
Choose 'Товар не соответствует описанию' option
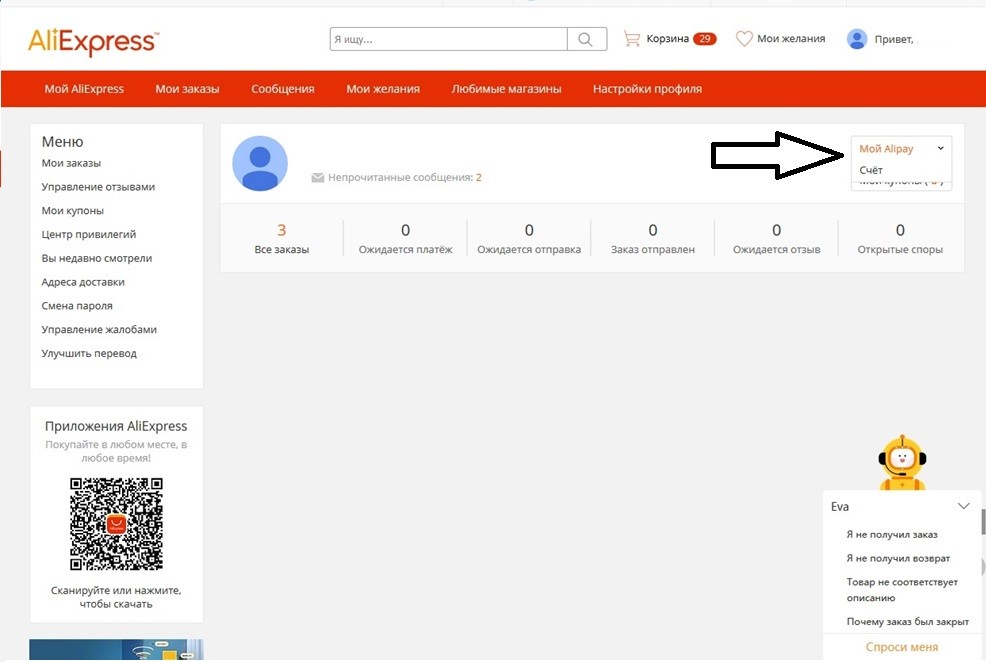click(902, 590)
